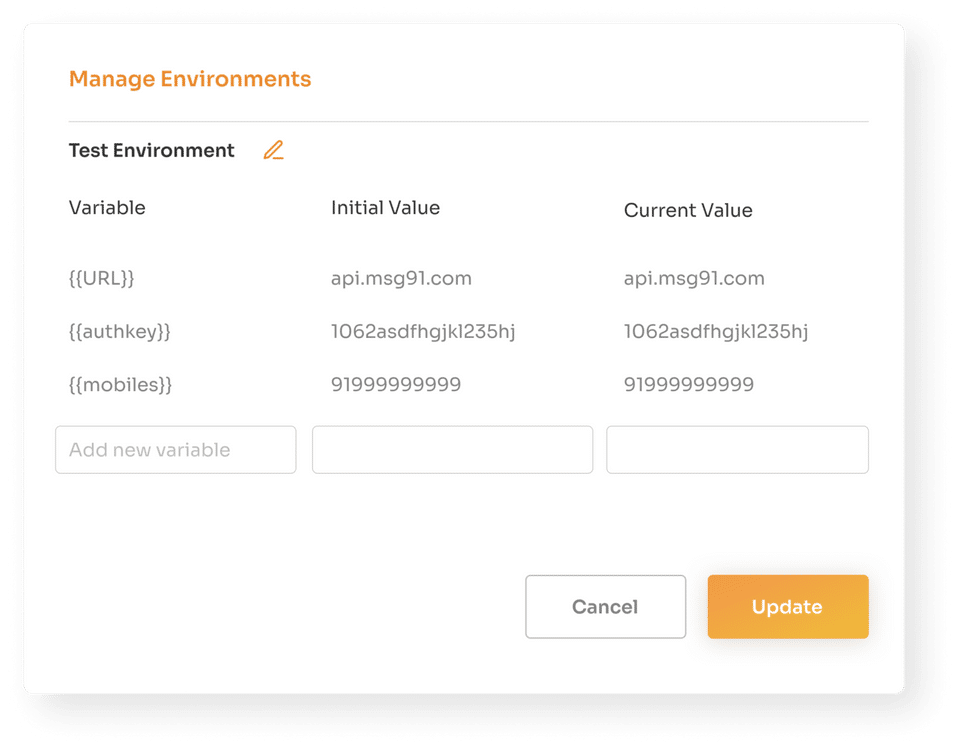
Task: Click the Test Environment name
Action: [x=151, y=151]
